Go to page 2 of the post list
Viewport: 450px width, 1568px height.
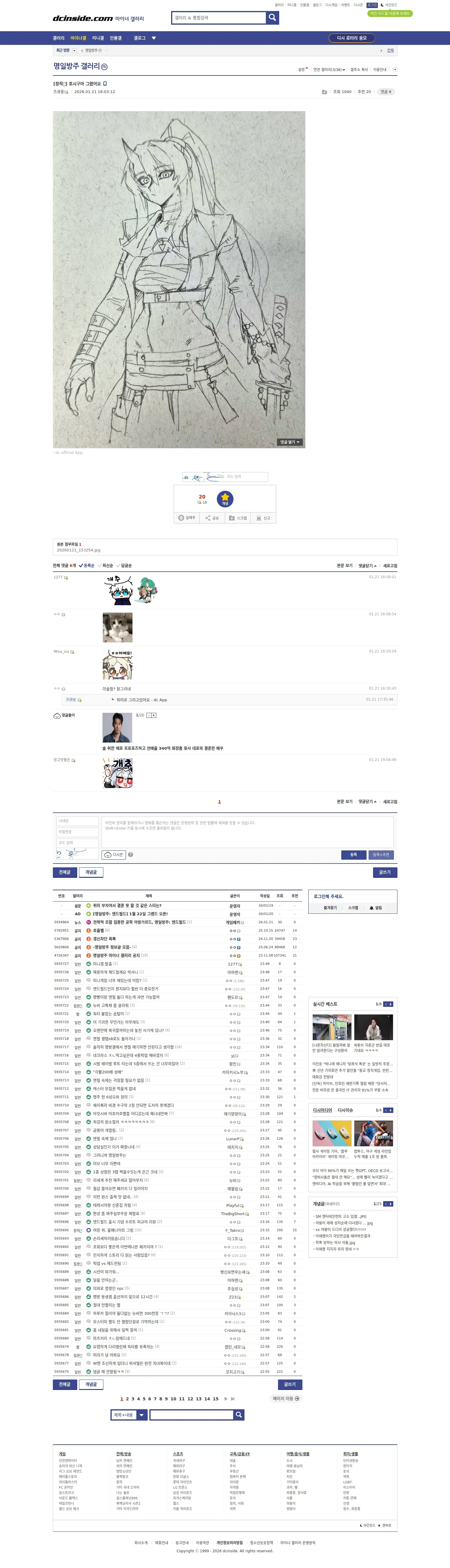click(x=127, y=1399)
